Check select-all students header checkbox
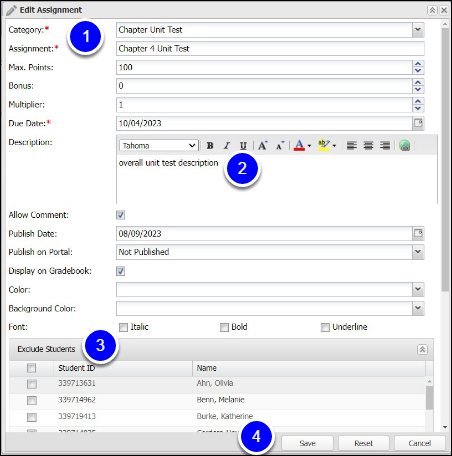The height and width of the screenshot is (456, 452). point(31,368)
